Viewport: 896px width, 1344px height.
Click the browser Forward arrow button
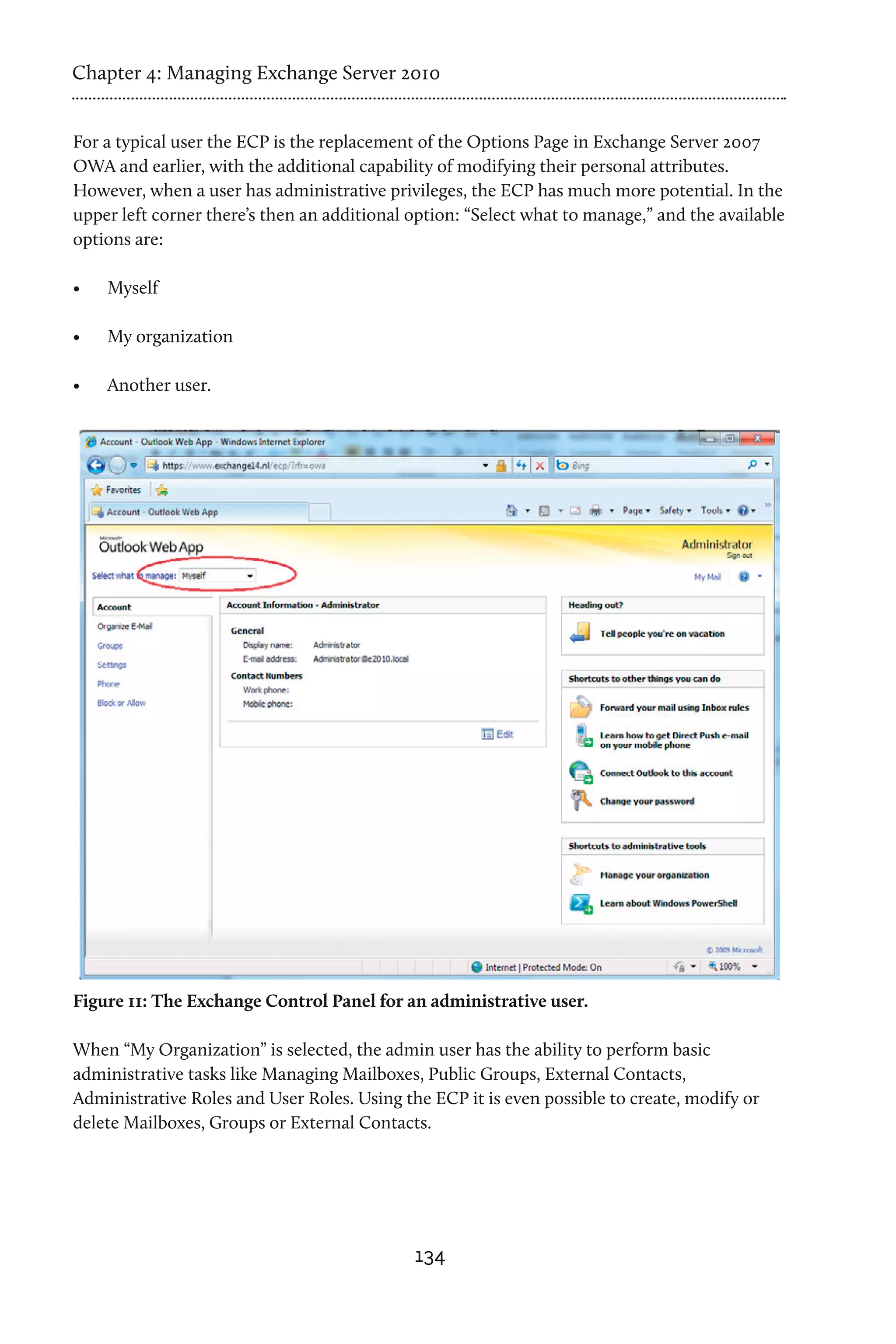click(117, 465)
